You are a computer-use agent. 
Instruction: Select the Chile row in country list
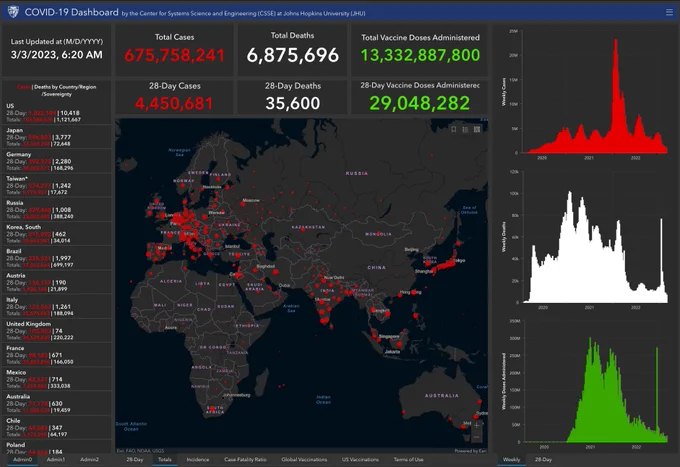[x=57, y=428]
